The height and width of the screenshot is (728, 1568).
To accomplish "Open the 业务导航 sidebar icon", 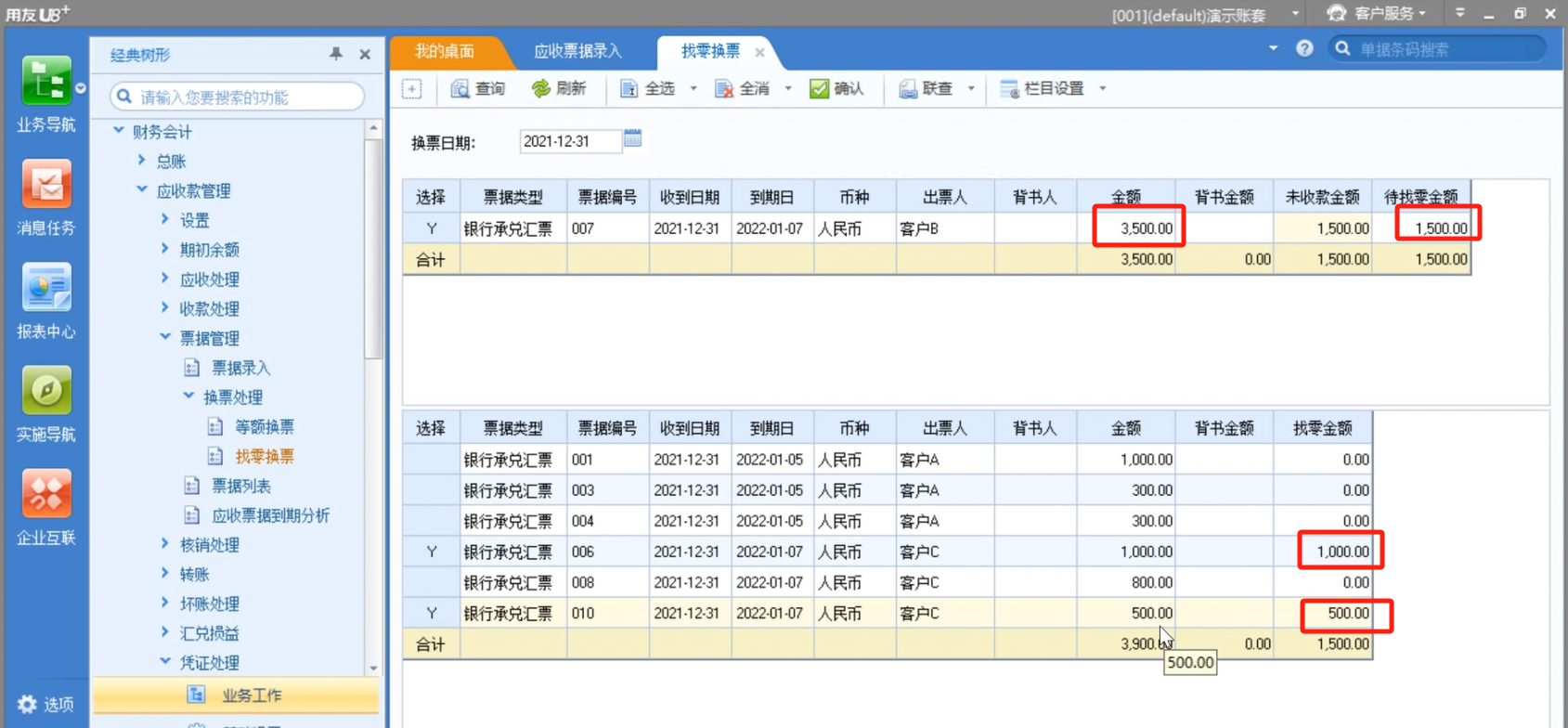I will click(x=45, y=84).
